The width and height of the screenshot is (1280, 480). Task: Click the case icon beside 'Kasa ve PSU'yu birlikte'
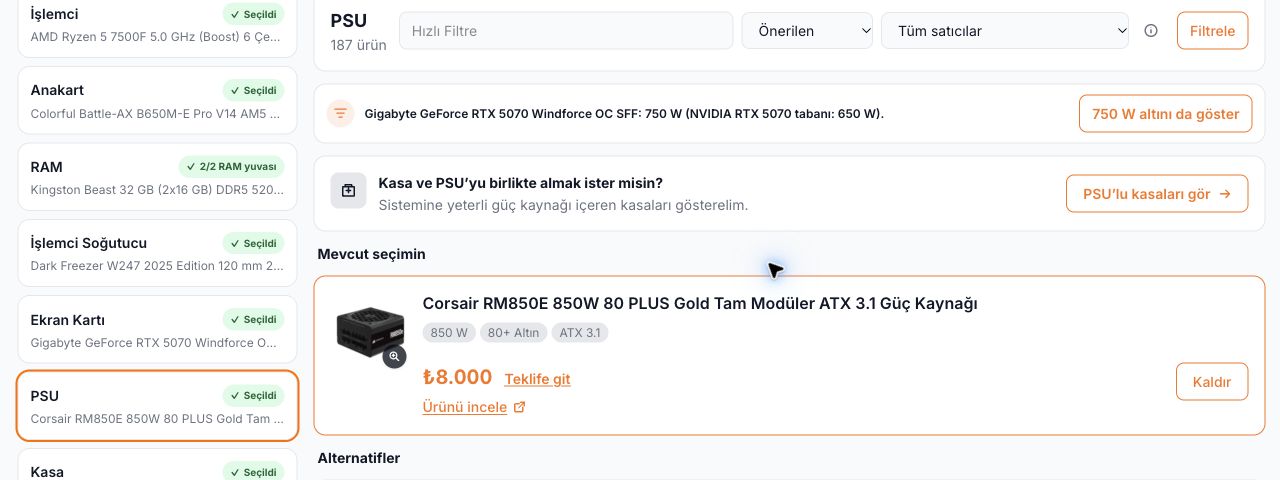(348, 190)
